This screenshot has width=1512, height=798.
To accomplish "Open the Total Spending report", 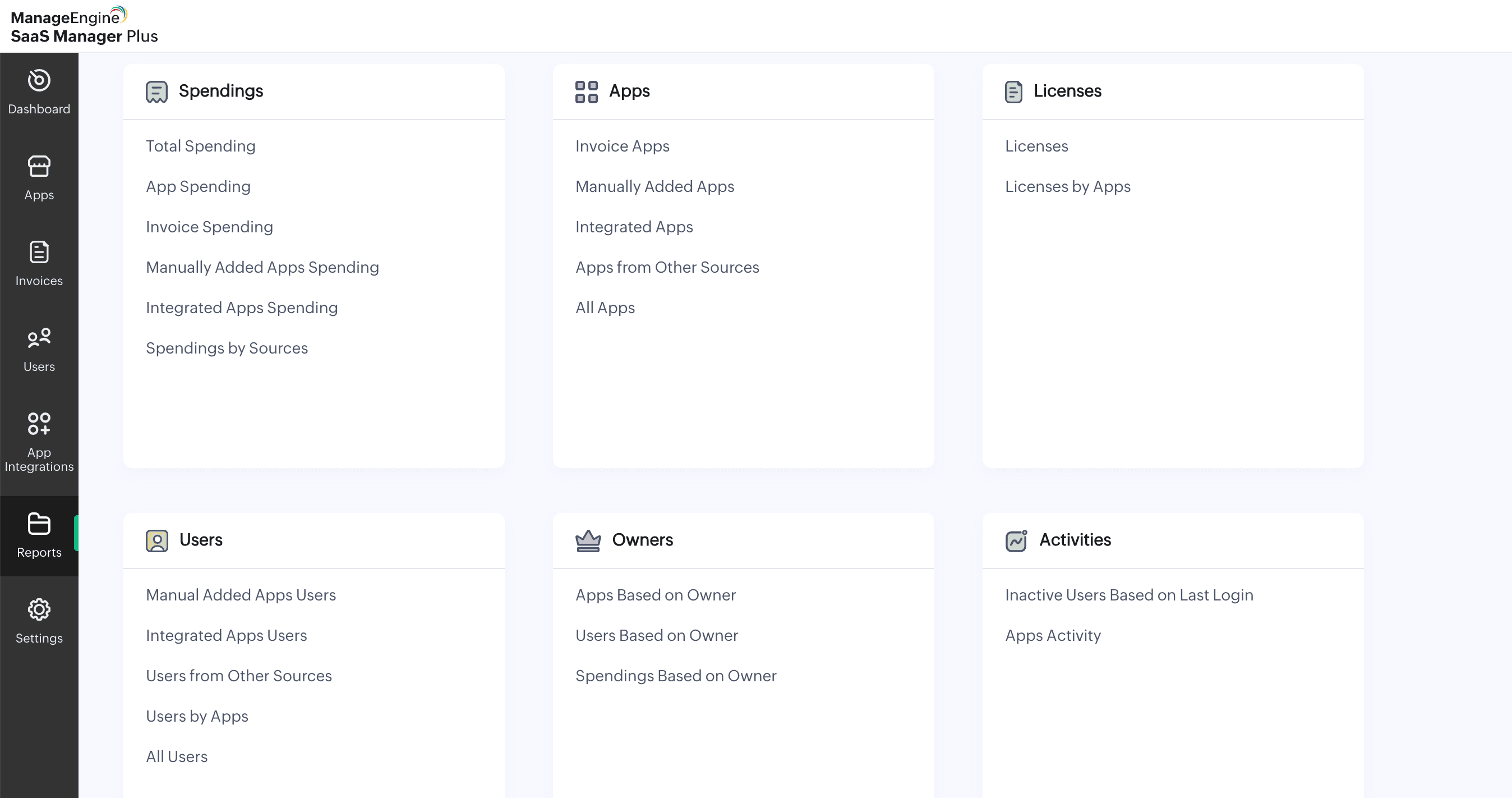I will point(200,146).
